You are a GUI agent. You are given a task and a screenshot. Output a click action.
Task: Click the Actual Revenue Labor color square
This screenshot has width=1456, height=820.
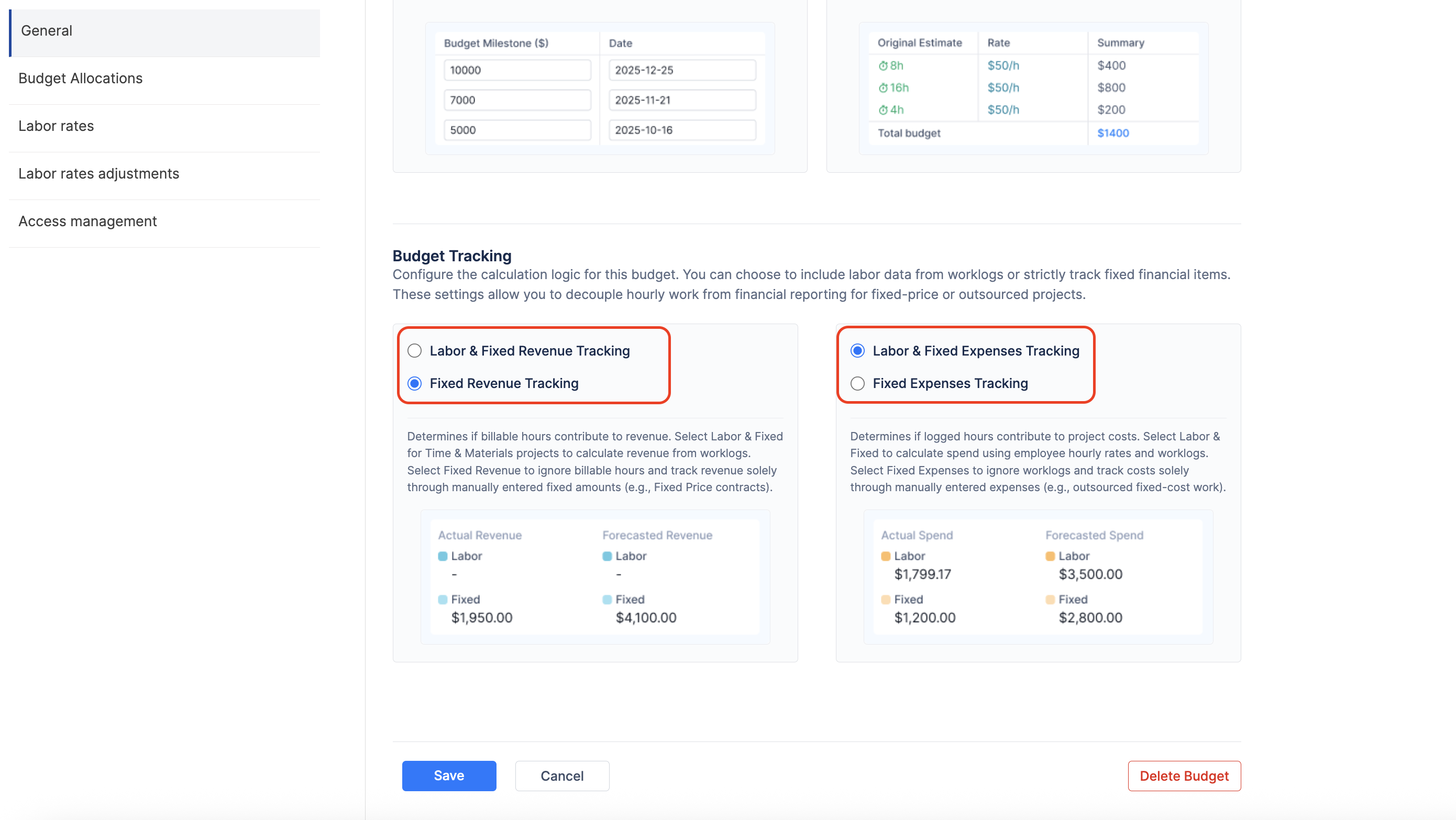(443, 556)
